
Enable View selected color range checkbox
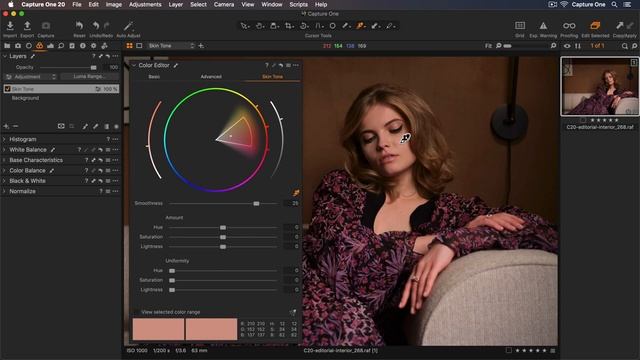[x=136, y=312]
